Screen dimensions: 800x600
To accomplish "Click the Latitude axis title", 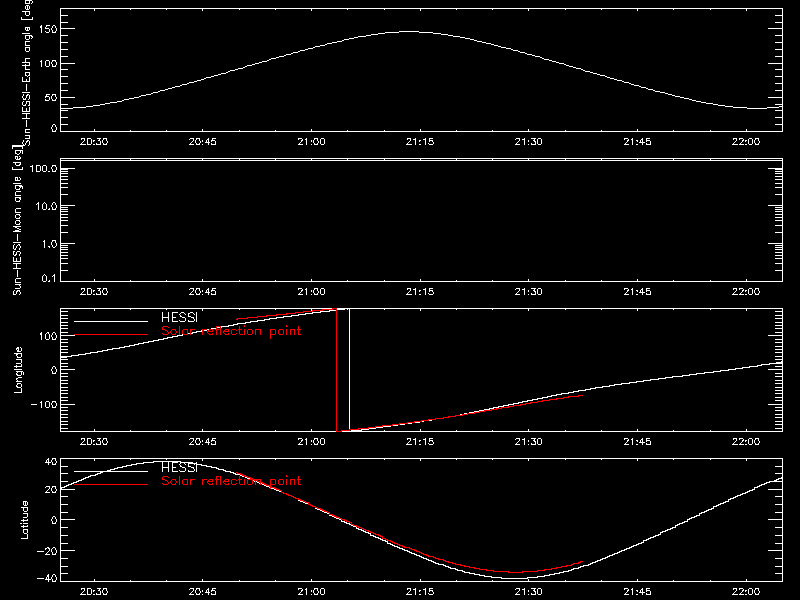I will coord(24,520).
